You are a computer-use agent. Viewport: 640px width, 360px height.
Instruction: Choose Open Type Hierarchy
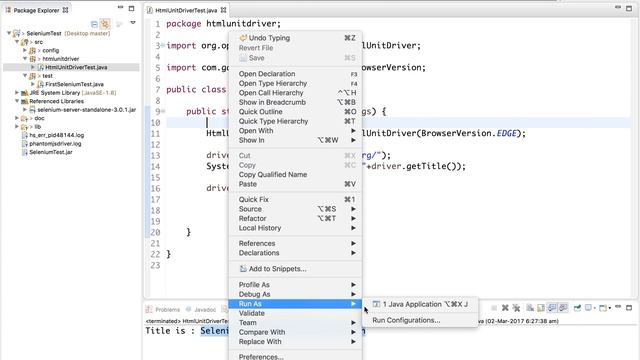[296, 83]
